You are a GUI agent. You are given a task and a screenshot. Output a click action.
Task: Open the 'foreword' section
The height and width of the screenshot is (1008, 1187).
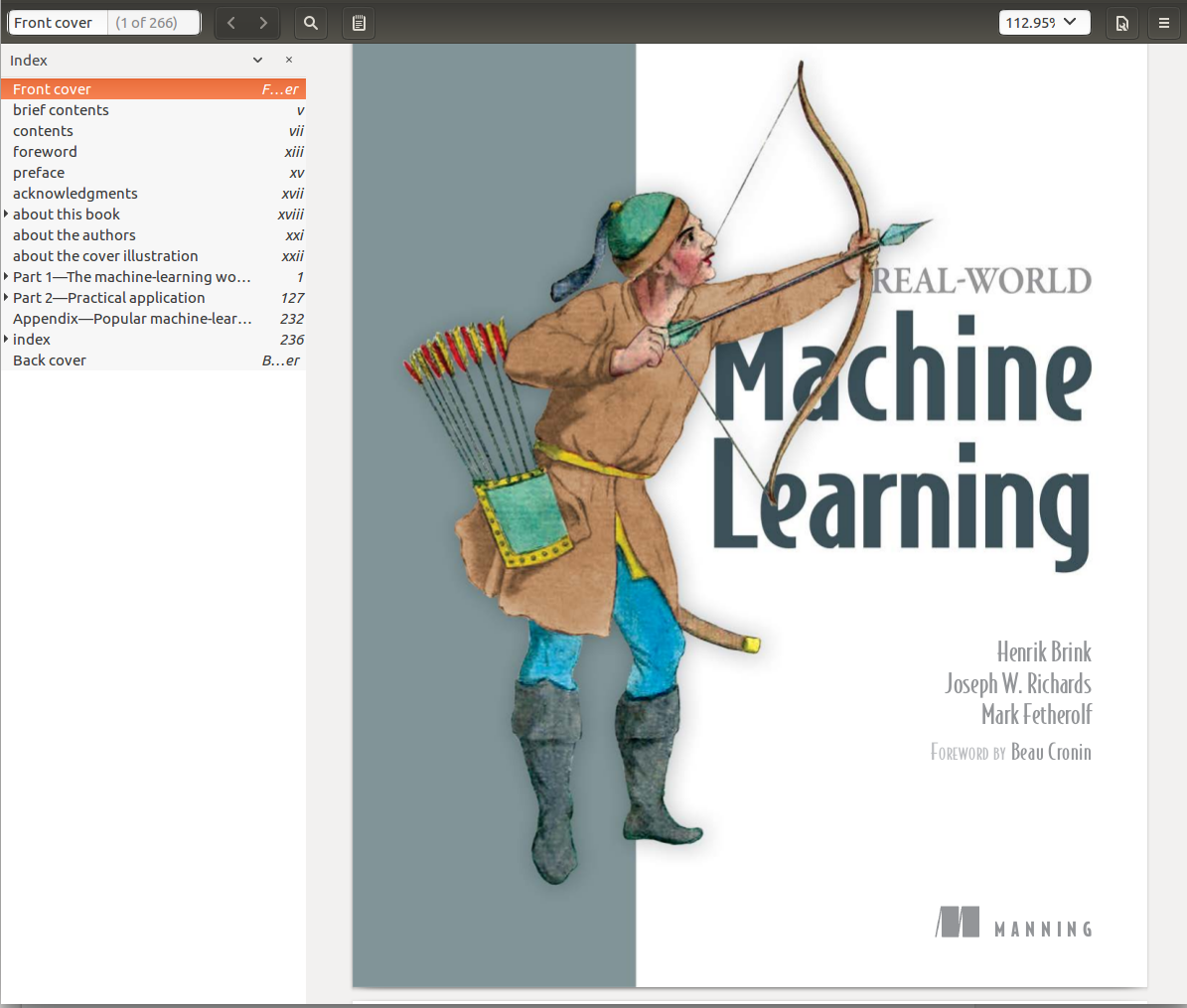[154, 152]
